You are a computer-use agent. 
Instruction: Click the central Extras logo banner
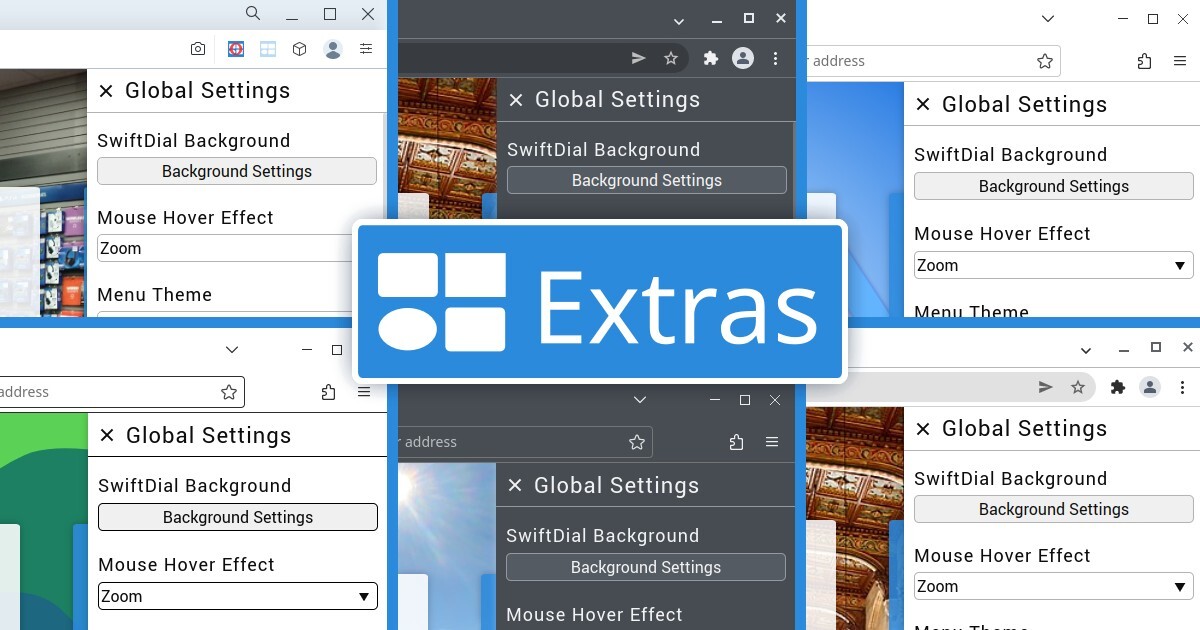coord(600,301)
